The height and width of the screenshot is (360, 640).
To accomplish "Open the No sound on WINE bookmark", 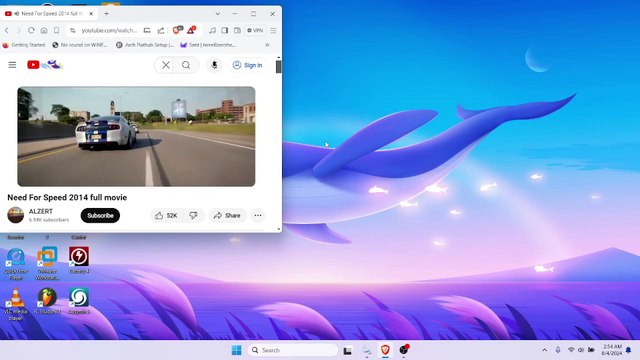I will coord(79,45).
